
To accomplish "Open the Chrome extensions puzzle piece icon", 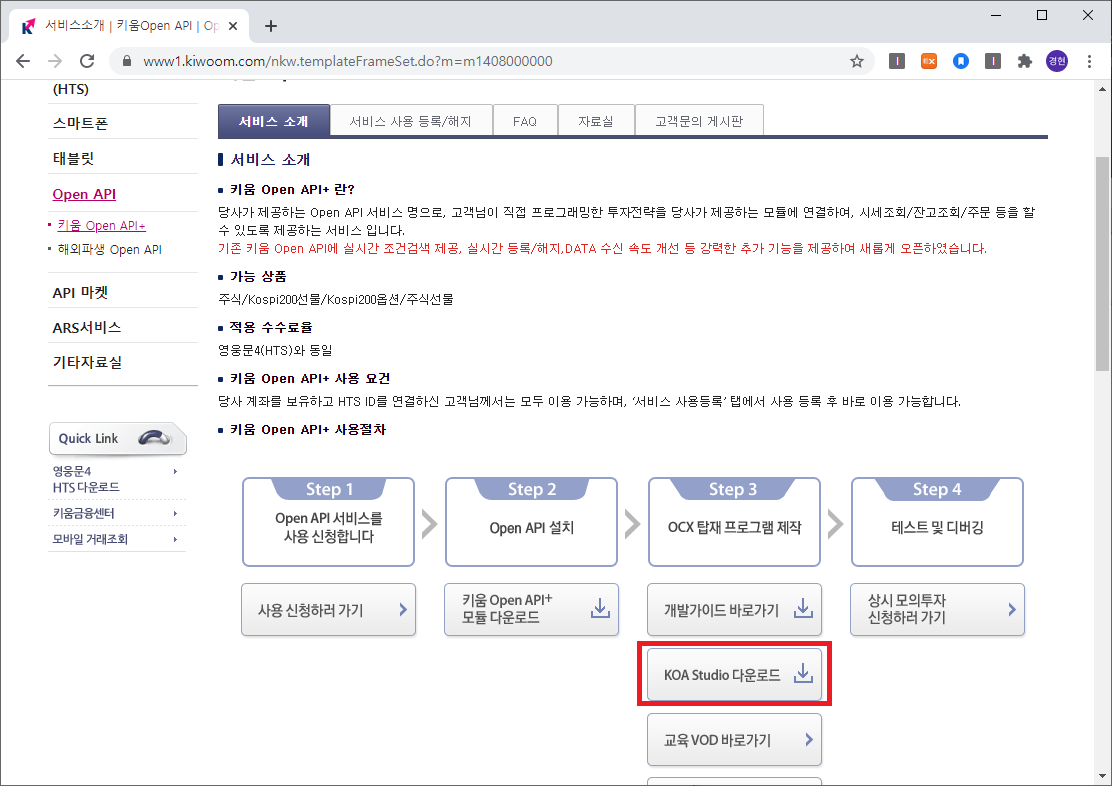I will click(x=1025, y=61).
